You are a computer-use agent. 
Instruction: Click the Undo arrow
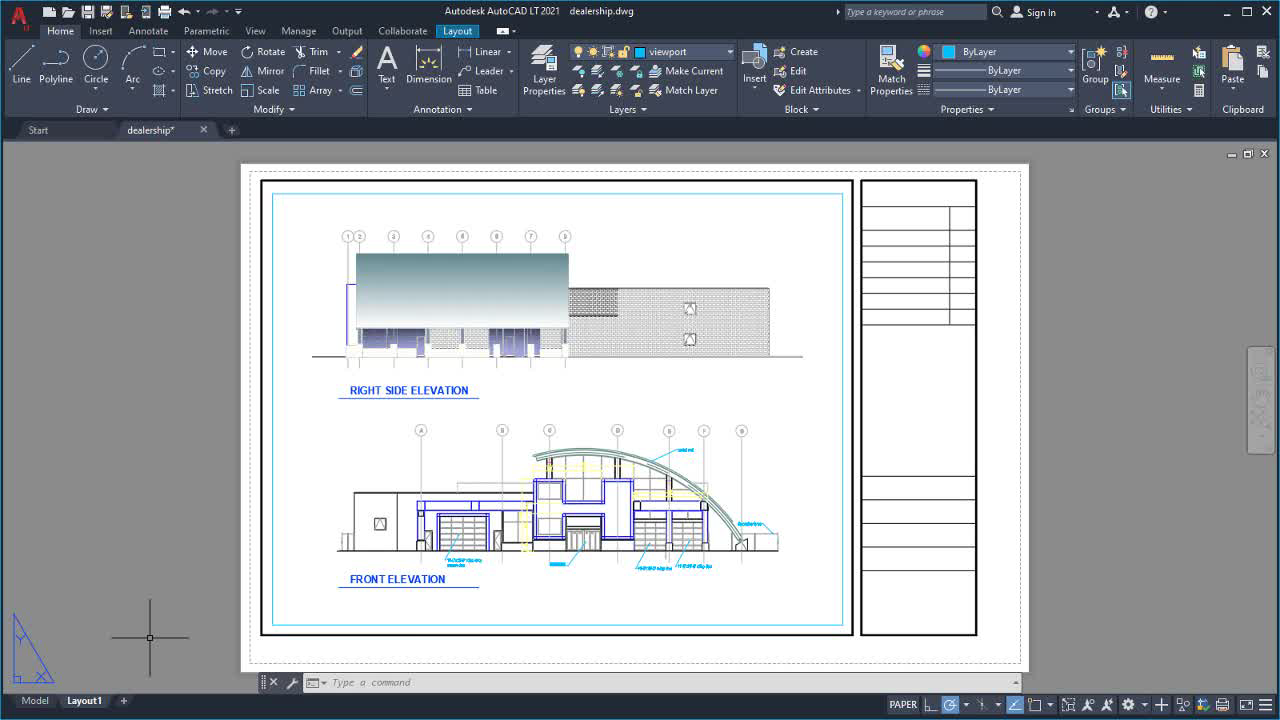pos(184,12)
